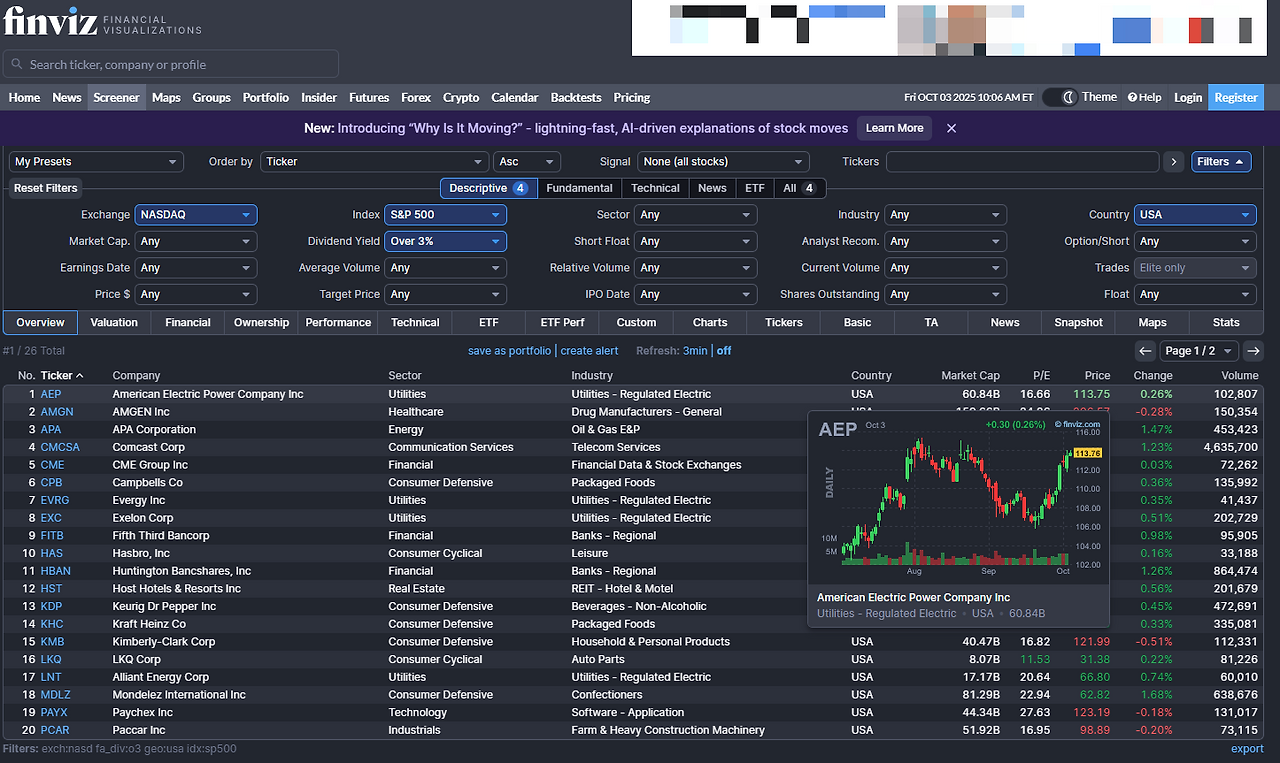Close the 'Why Is It Moving?' banner
This screenshot has width=1280, height=763.
(x=951, y=128)
